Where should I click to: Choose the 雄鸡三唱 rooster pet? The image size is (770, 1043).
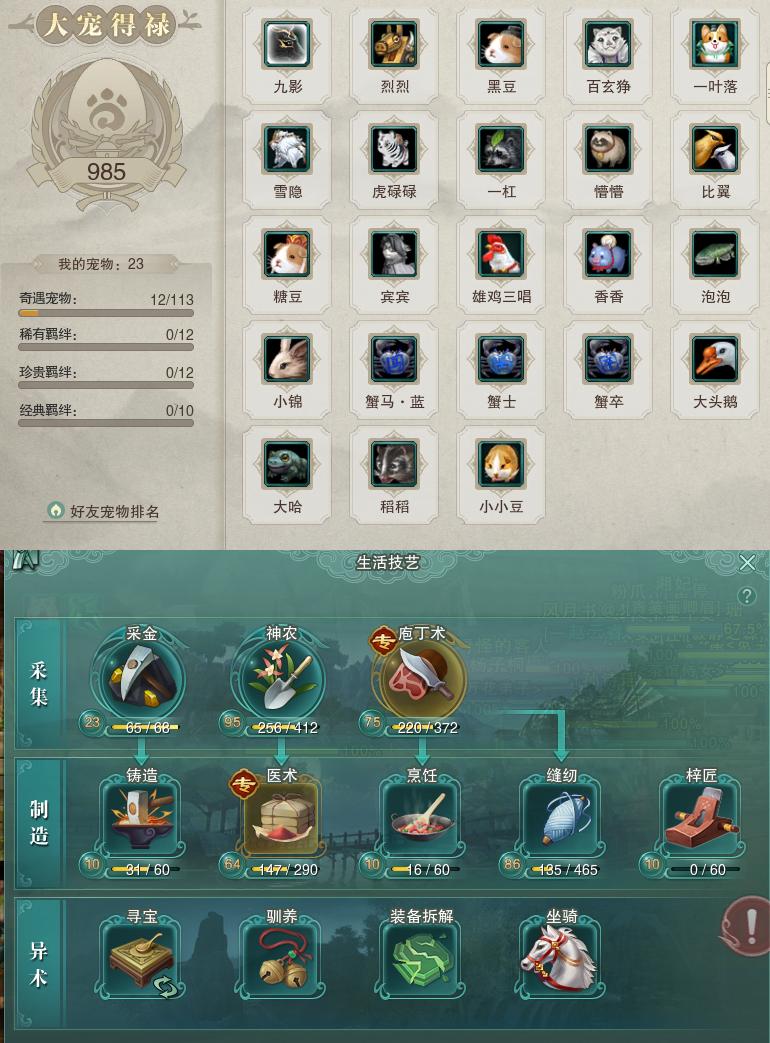501,253
